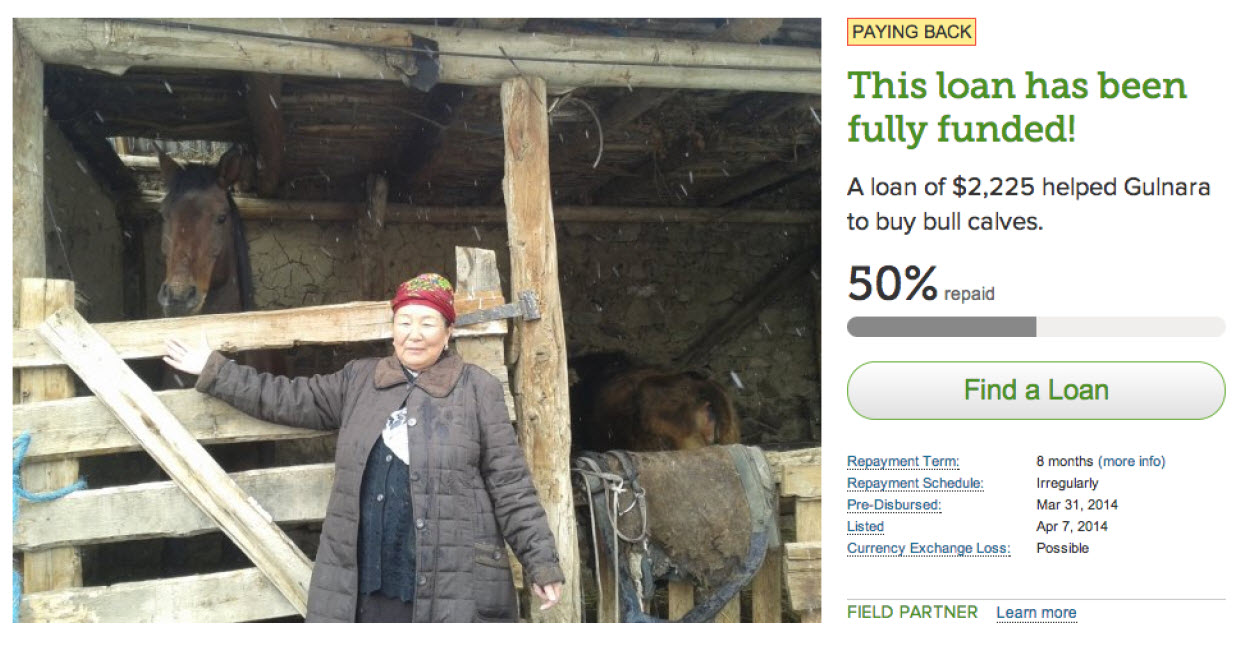This screenshot has width=1233, height=664.
Task: Click the Listed label
Action: [x=866, y=526]
